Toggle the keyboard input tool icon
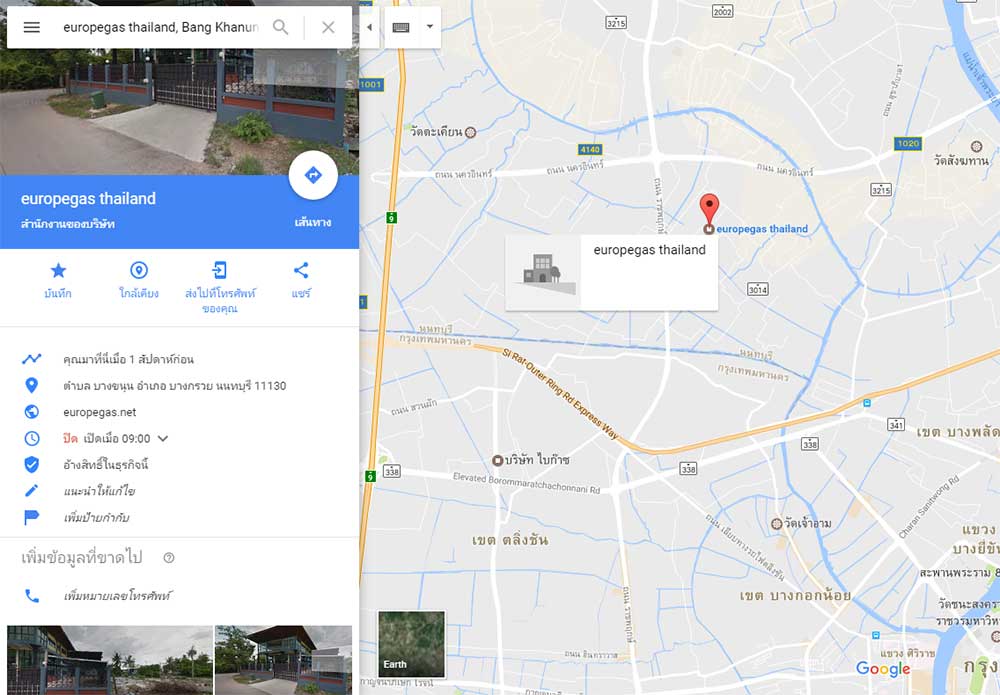Viewport: 1000px width, 695px height. (401, 27)
